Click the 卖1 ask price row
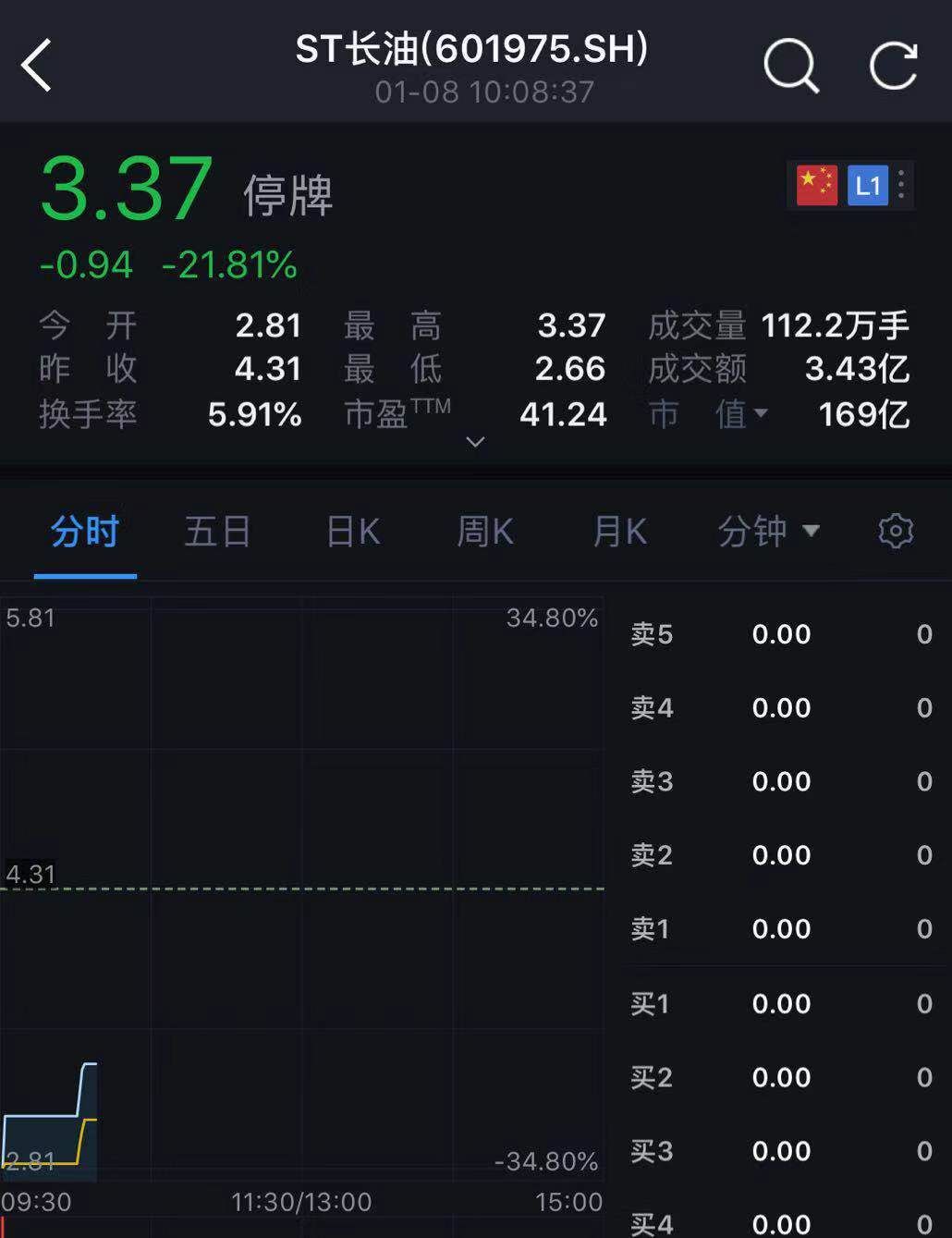Screen dimensions: 952x1238 point(781,929)
